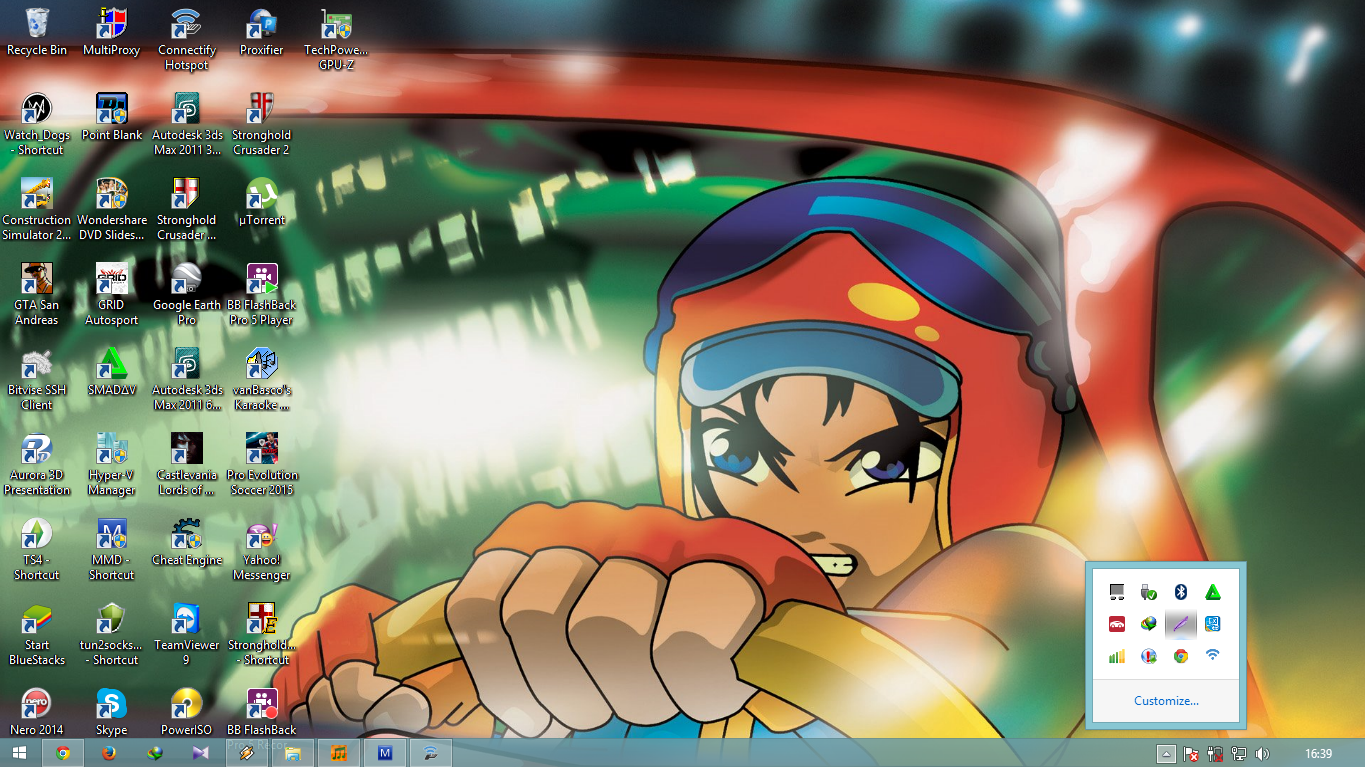1365x767 pixels.
Task: Open Internet Download Manager from the tray popup
Action: point(1147,624)
